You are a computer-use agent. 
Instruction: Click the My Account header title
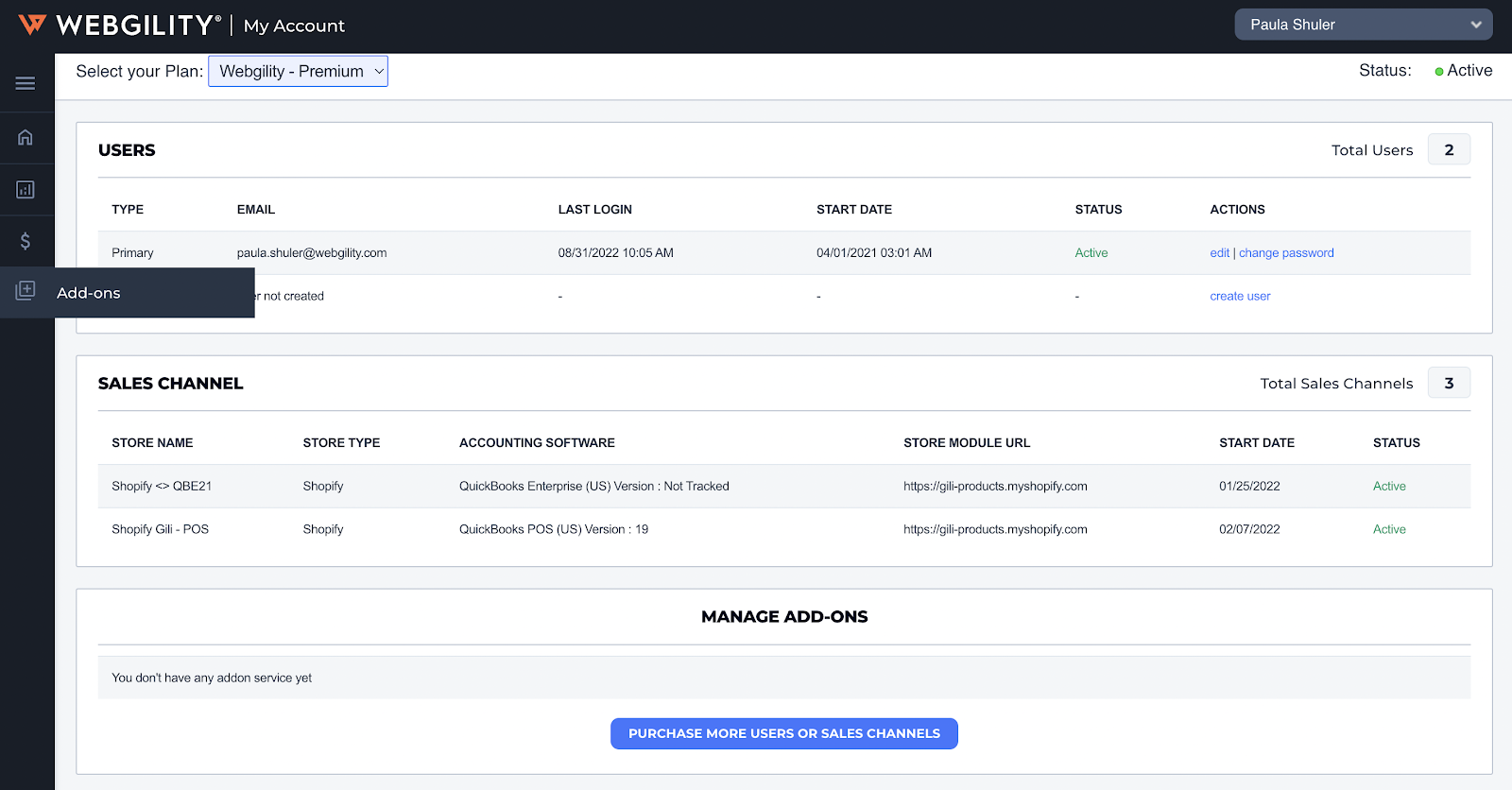pos(294,26)
